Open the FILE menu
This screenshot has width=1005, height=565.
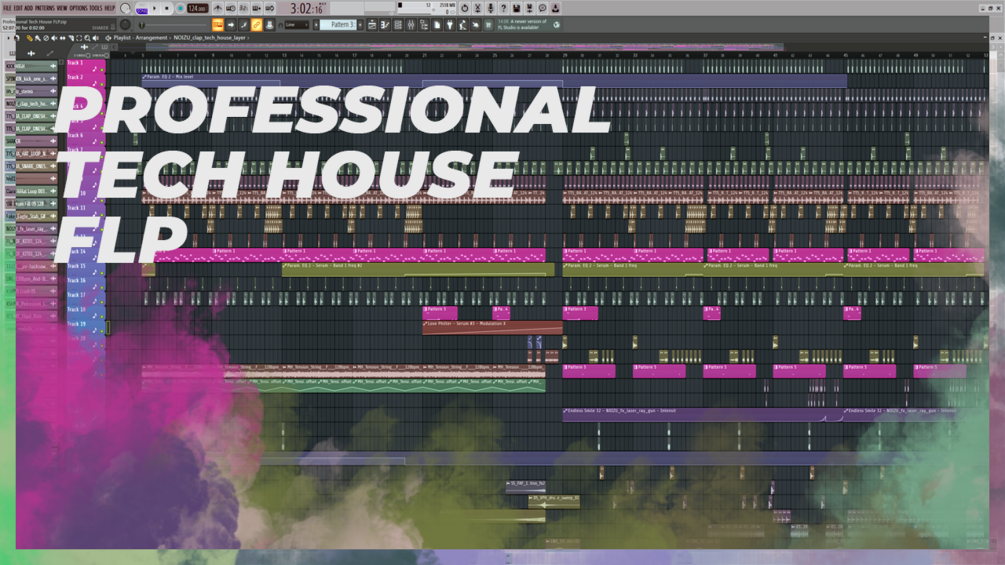(6, 8)
